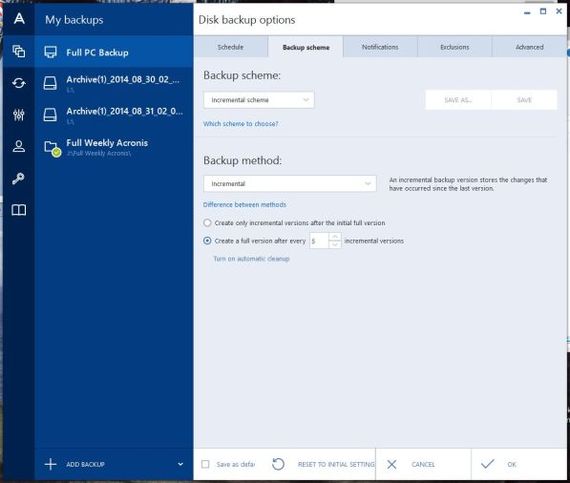Select Create a full version after every radio

coord(207,241)
